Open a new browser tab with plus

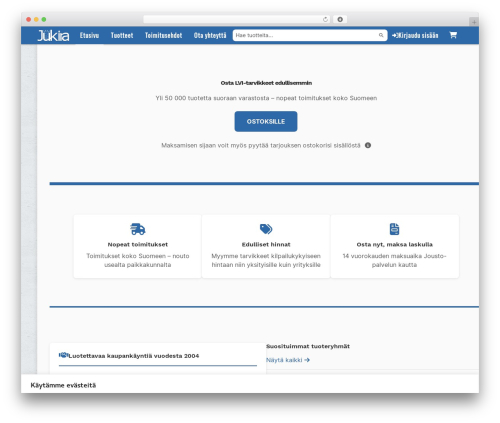tap(474, 22)
